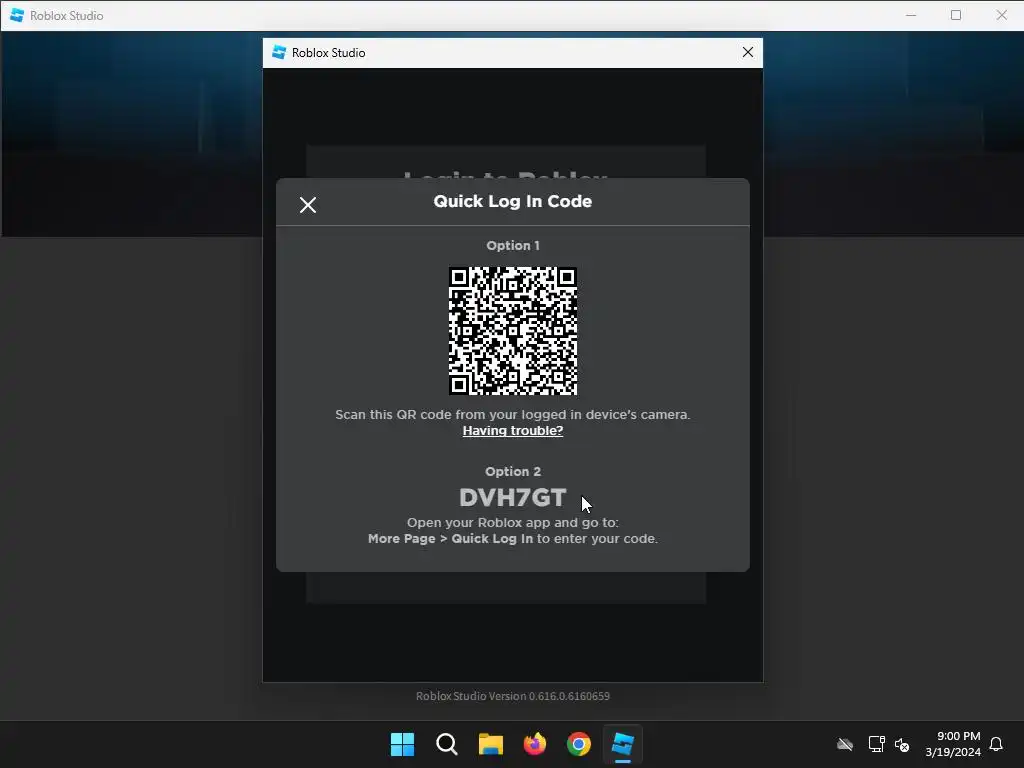Minimize the main Roblox Studio window
This screenshot has width=1024, height=768.
pos(911,15)
